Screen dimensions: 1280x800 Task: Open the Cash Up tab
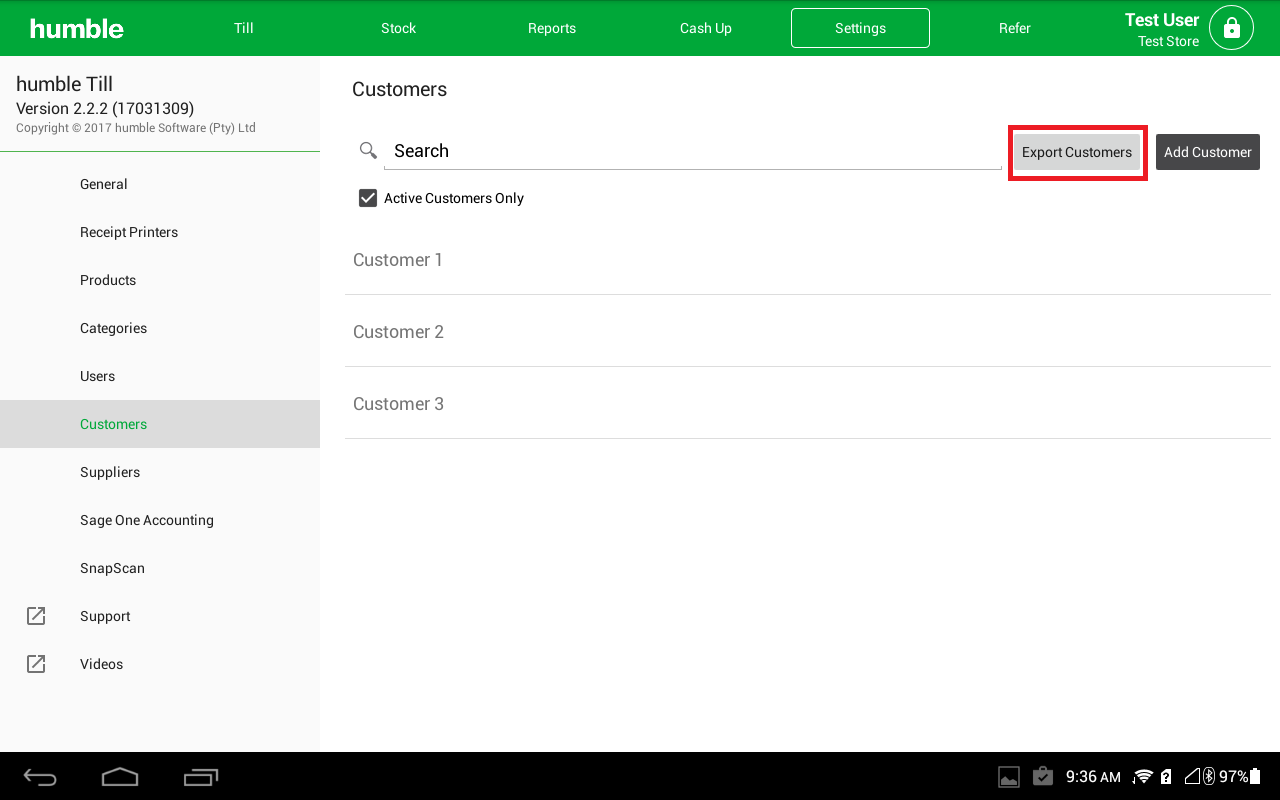click(706, 28)
